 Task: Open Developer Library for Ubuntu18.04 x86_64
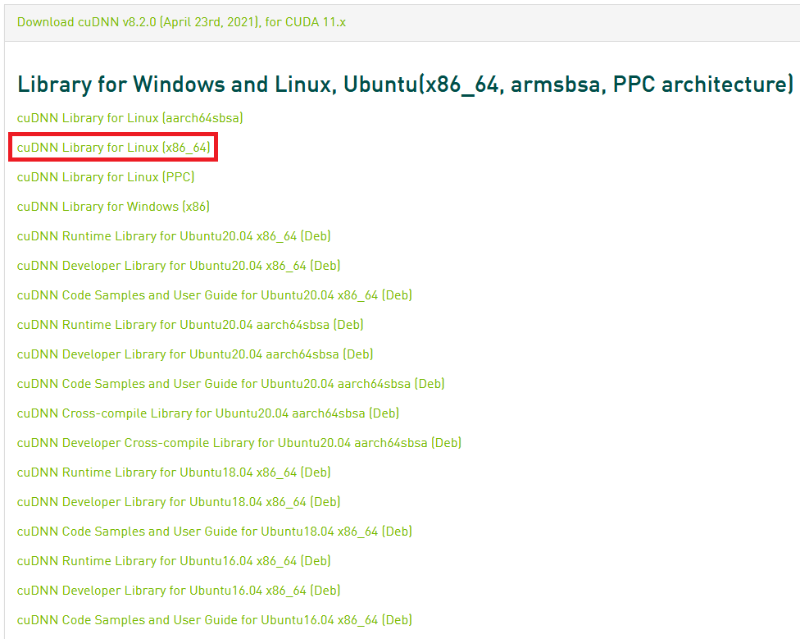pyautogui.click(x=178, y=502)
